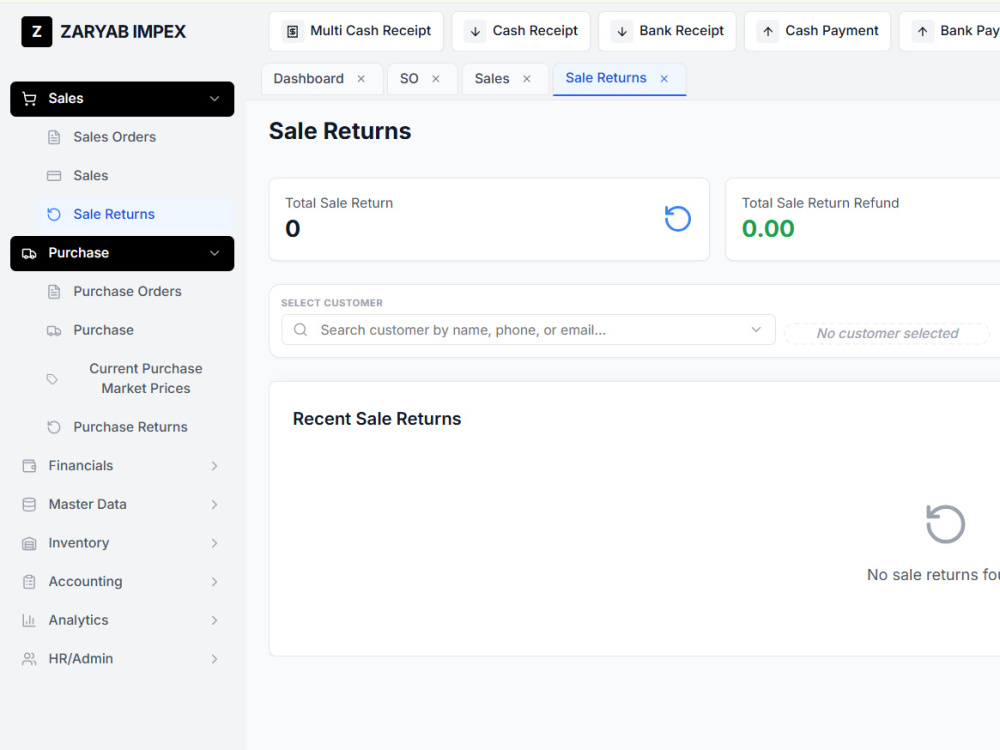
Task: Expand the Financials menu chevron
Action: coord(214,466)
